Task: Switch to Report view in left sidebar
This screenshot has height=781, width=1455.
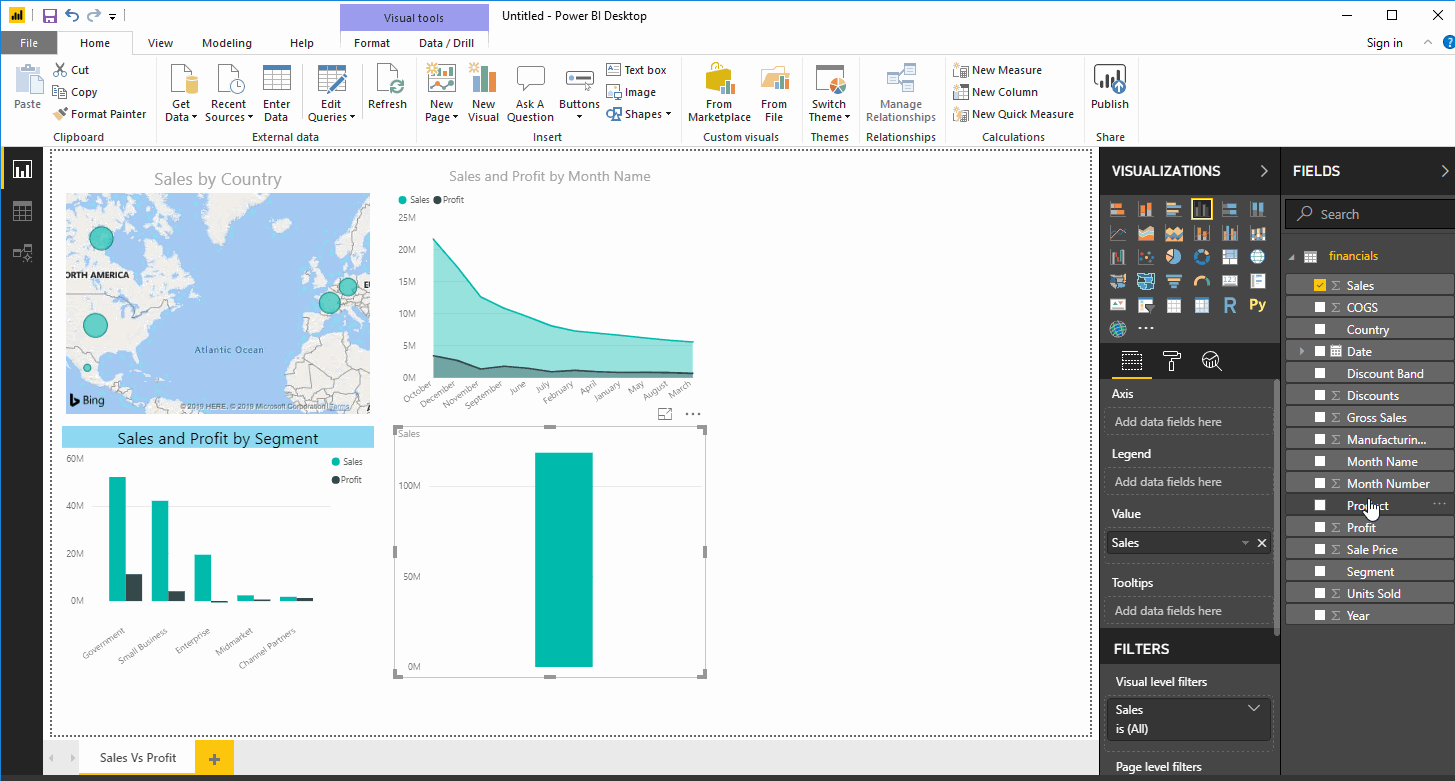Action: click(22, 169)
